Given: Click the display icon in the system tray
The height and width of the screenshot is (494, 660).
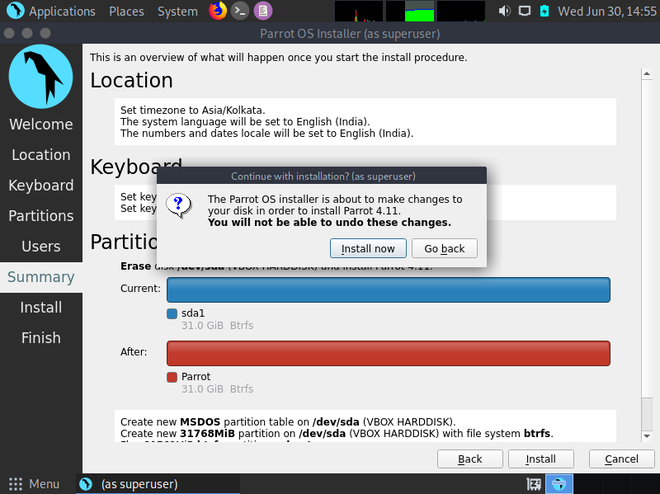Looking at the screenshot, I should (524, 11).
